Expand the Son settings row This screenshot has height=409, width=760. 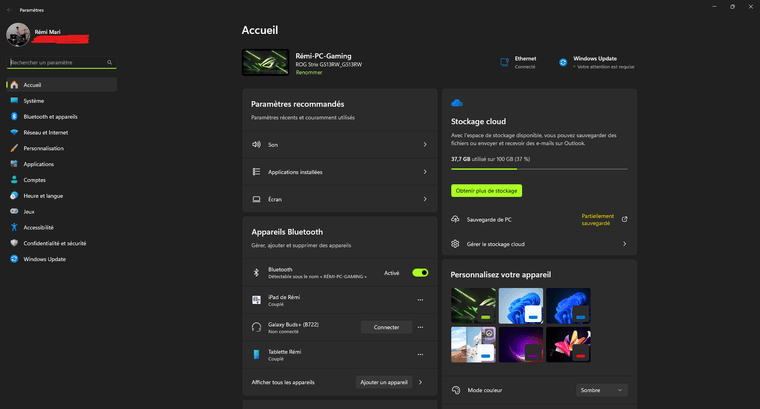[340, 144]
